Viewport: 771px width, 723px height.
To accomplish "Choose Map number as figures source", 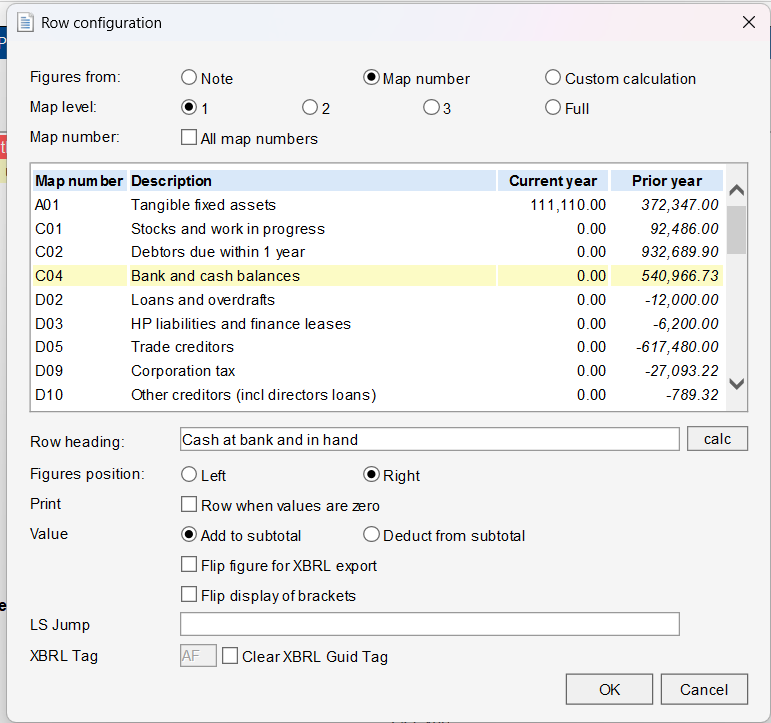I will [x=371, y=78].
